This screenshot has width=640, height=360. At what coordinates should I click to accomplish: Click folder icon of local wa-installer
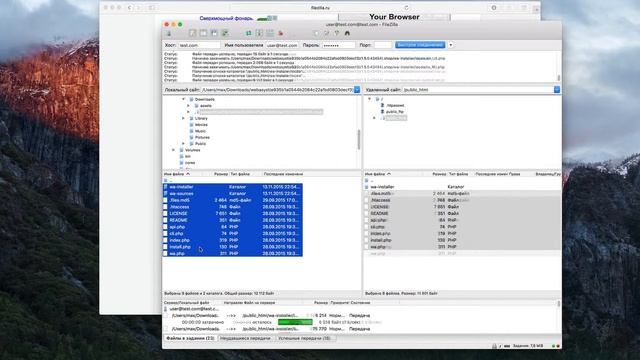click(x=166, y=187)
